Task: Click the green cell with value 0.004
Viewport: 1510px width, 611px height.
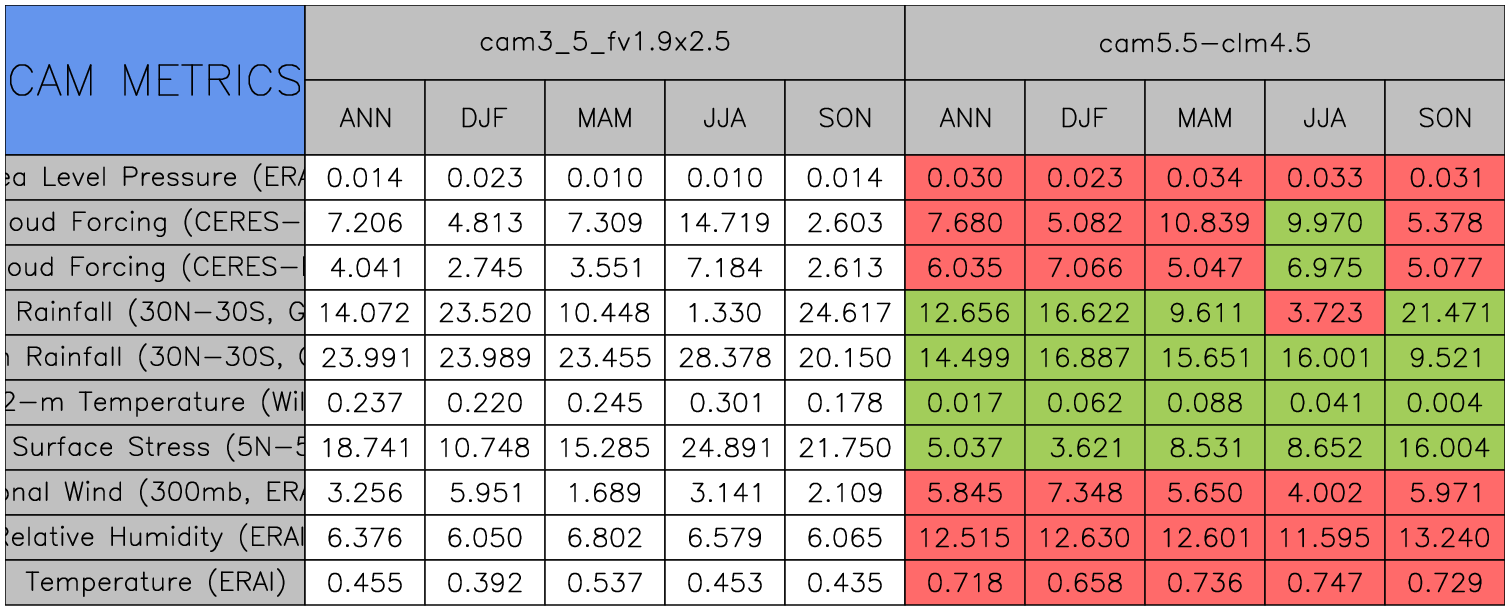Action: tap(1445, 402)
